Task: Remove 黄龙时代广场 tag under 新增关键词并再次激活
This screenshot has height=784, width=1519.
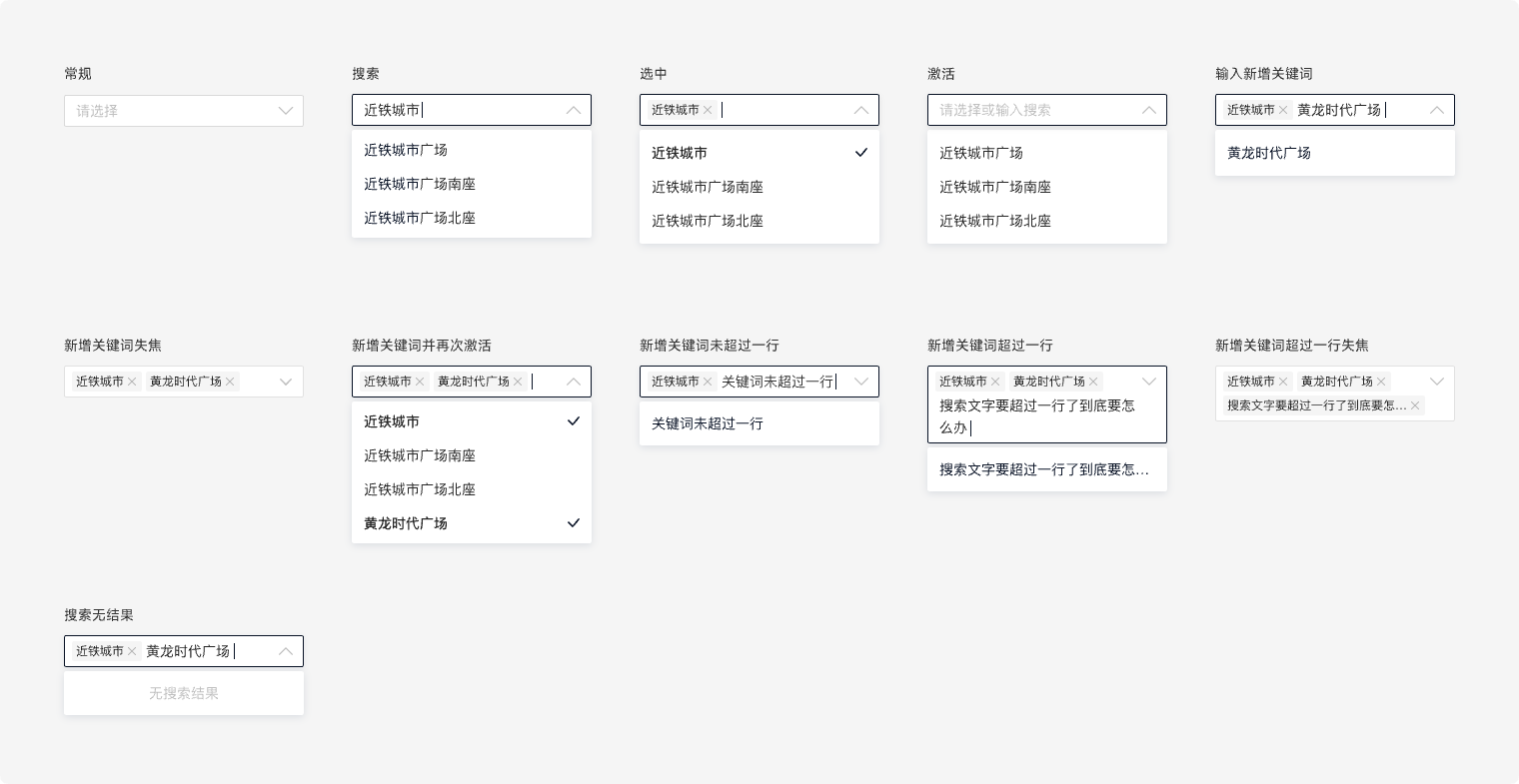Action: coord(518,382)
